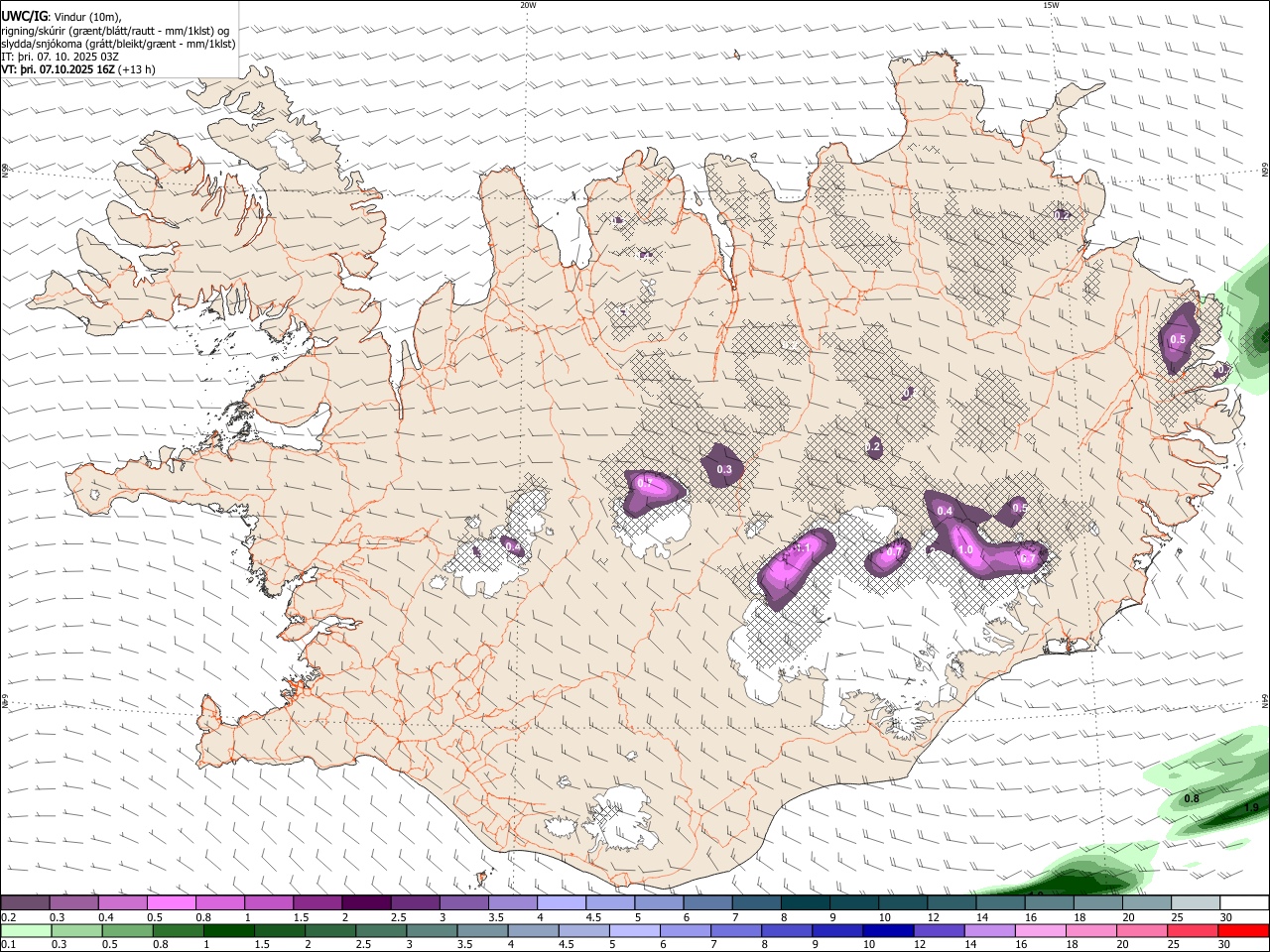1270x952 pixels.
Task: Pick the bright red swatch at lower legend end
Action: (x=1243, y=930)
